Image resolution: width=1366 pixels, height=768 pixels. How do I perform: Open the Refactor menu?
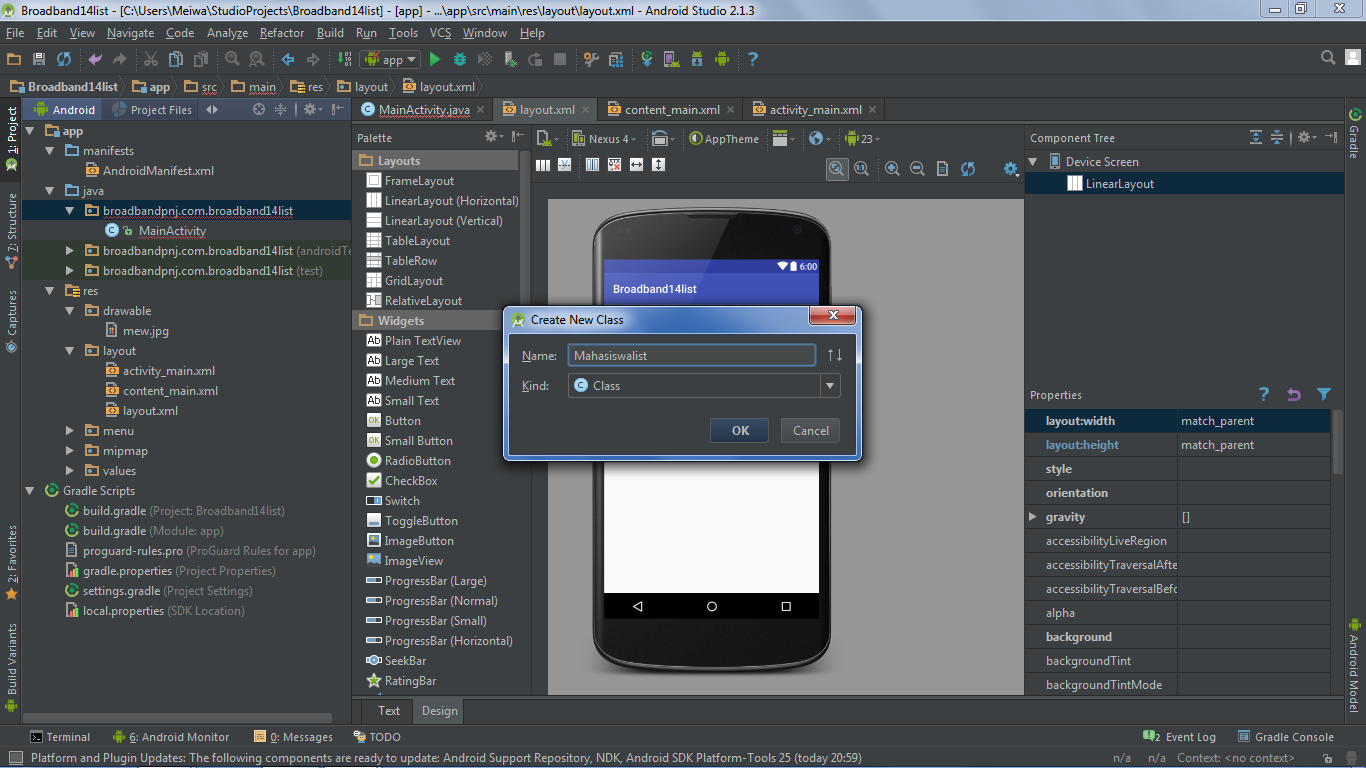click(282, 33)
